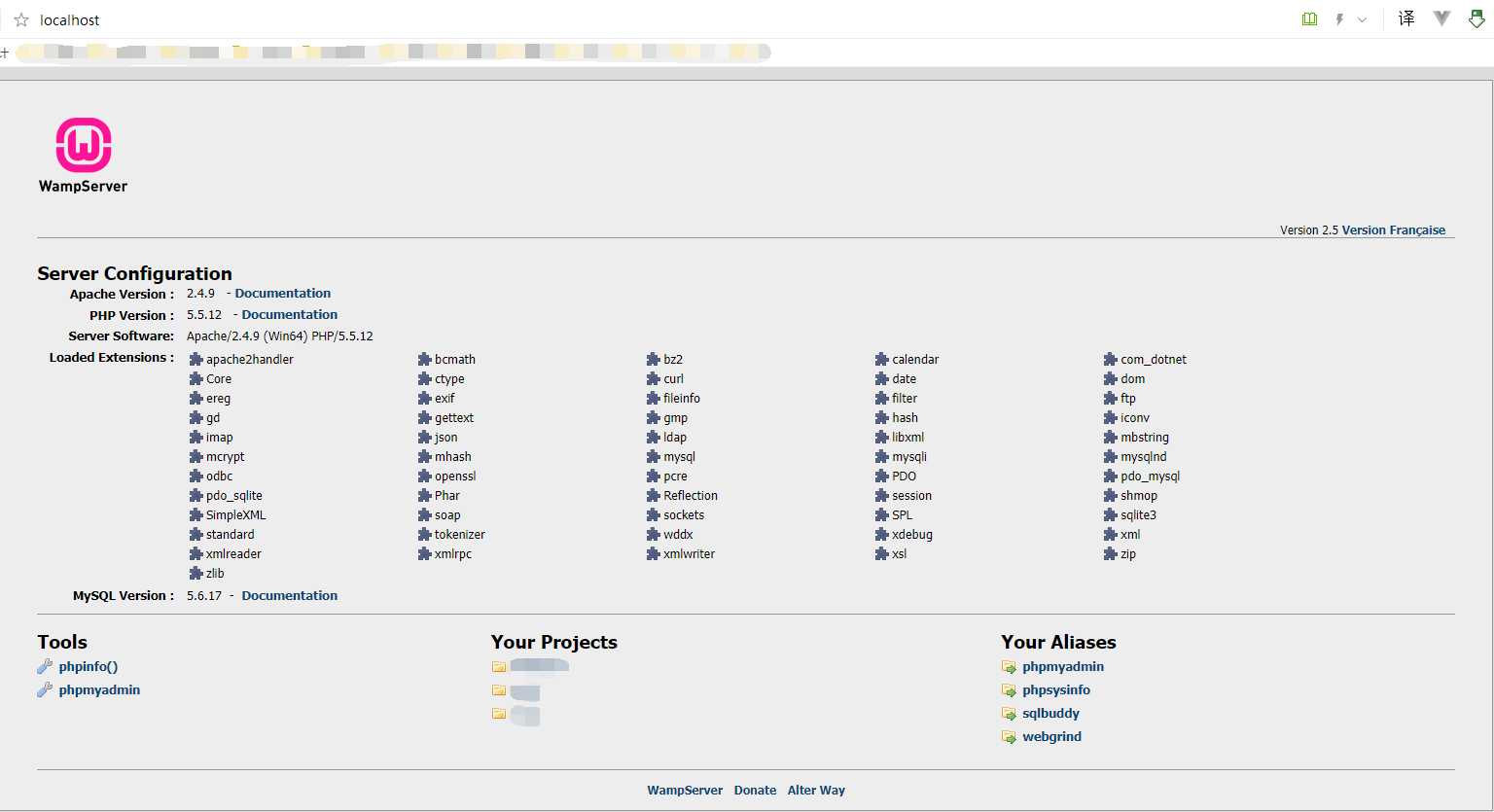Open the reader mode book icon
Viewport: 1494px width, 812px height.
point(1310,19)
